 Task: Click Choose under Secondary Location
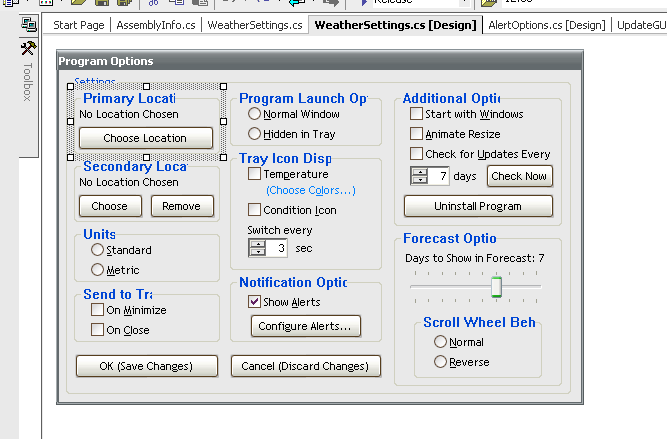pyautogui.click(x=110, y=206)
